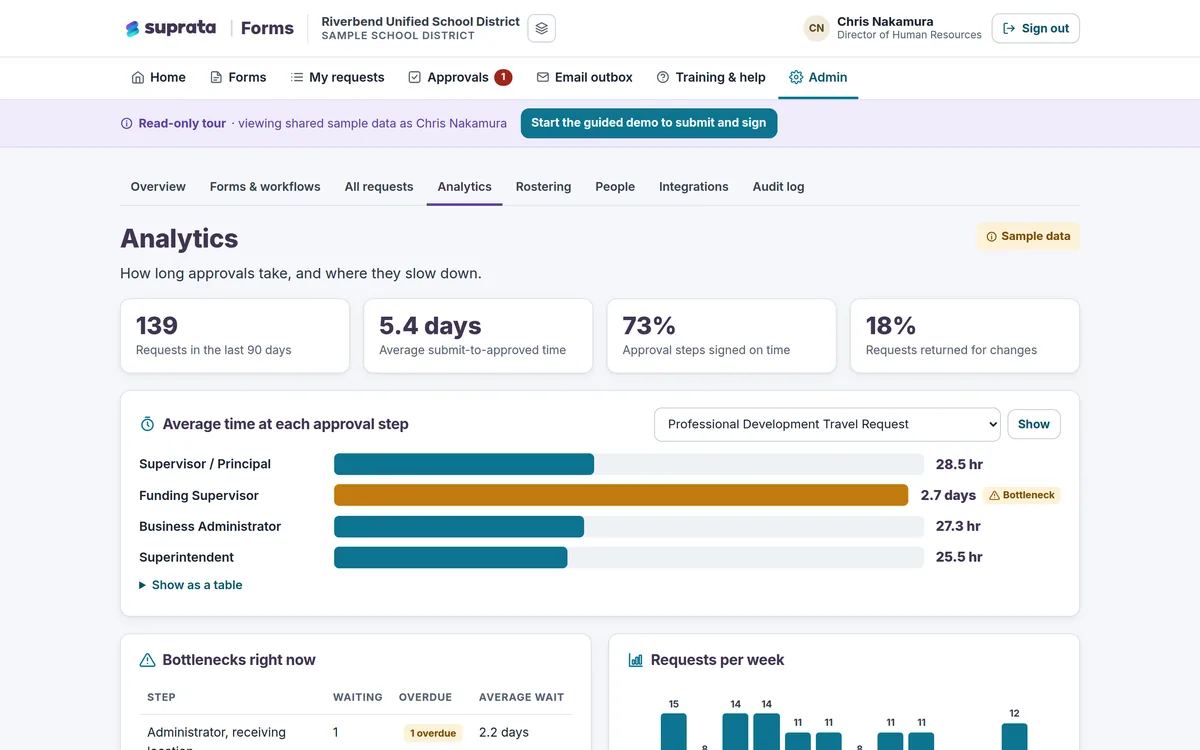The image size is (1200, 750).
Task: Open the form type dropdown
Action: [827, 424]
